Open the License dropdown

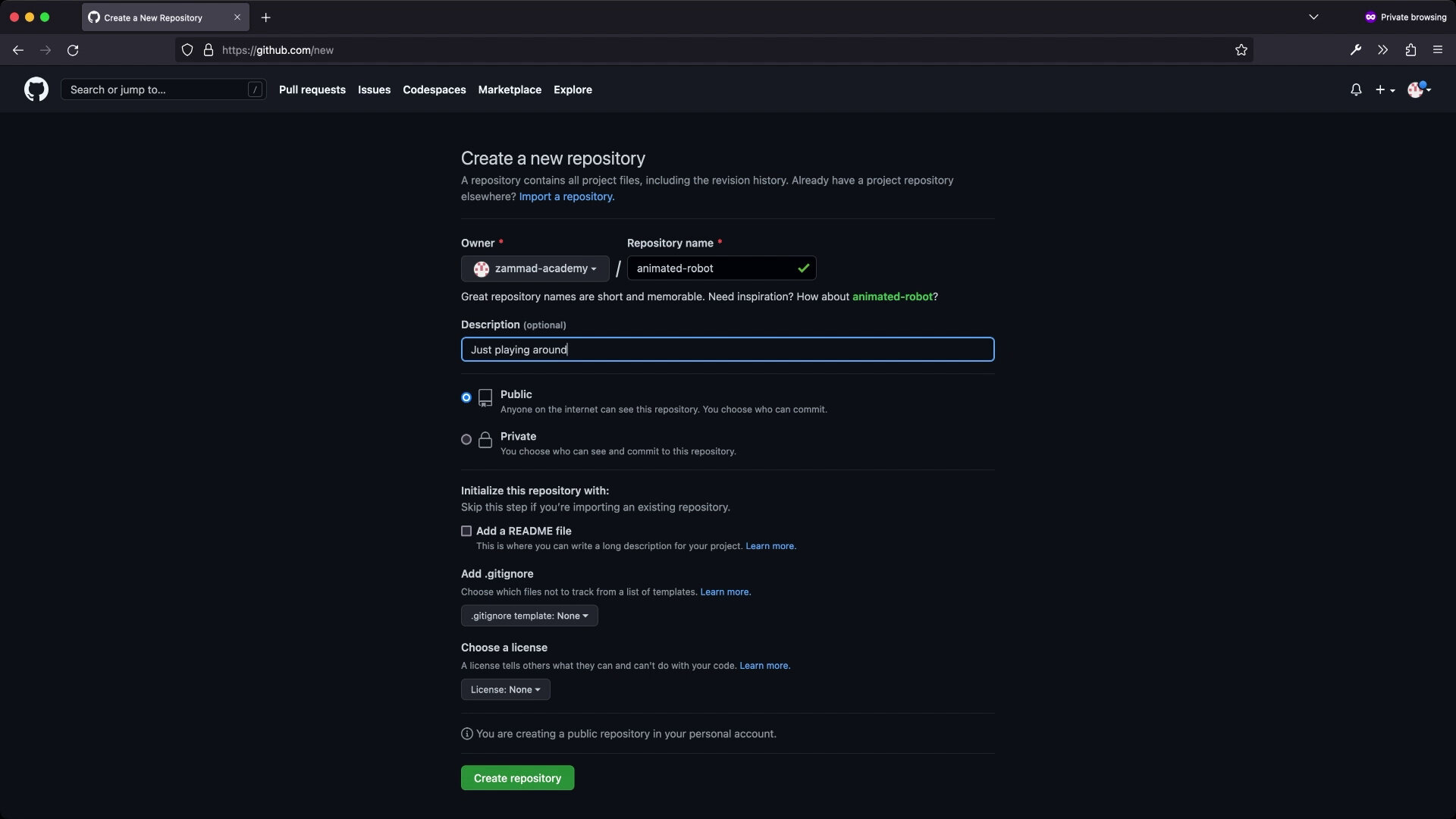[x=504, y=689]
